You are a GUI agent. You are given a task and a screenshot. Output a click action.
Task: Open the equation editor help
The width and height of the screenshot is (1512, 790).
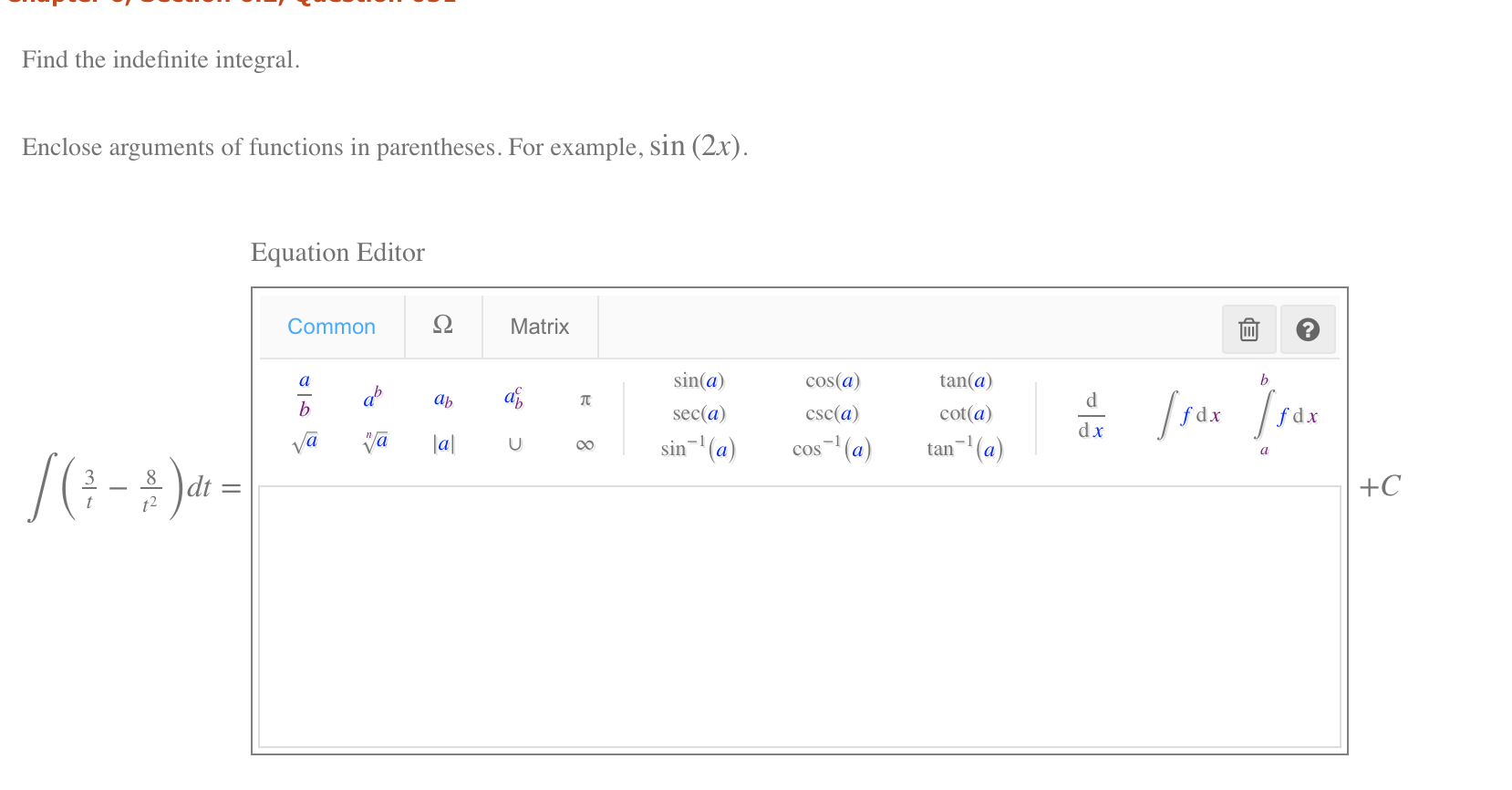click(1308, 329)
